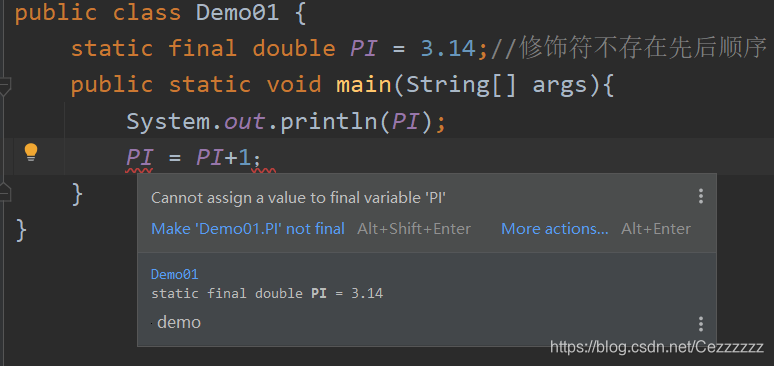Click the italic out field in System.out
This screenshot has height=366, width=774.
[245, 122]
